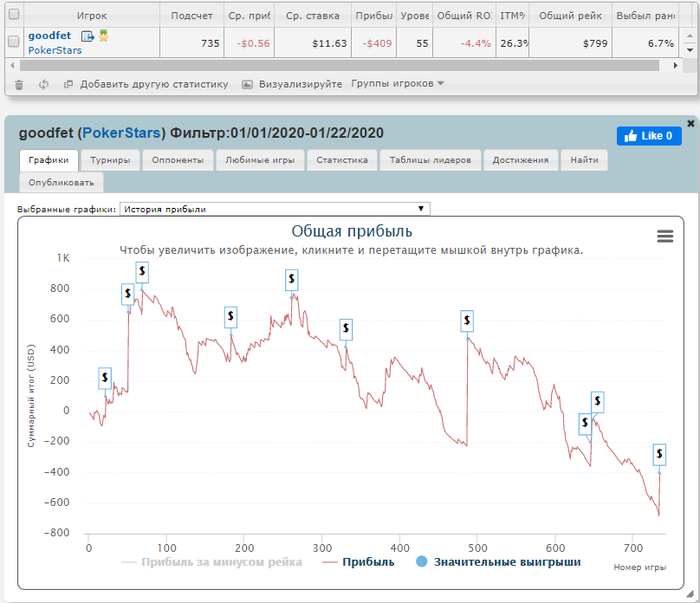Click the $ marker at the 800 peak
Screen dimensions: 700x603
click(142, 271)
